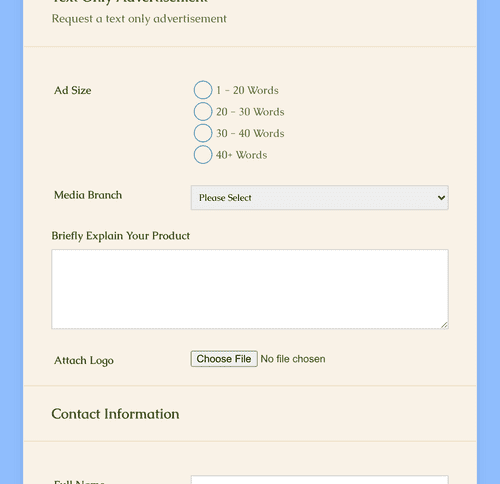This screenshot has width=500, height=484.
Task: Click the Full Name input field
Action: [x=319, y=480]
